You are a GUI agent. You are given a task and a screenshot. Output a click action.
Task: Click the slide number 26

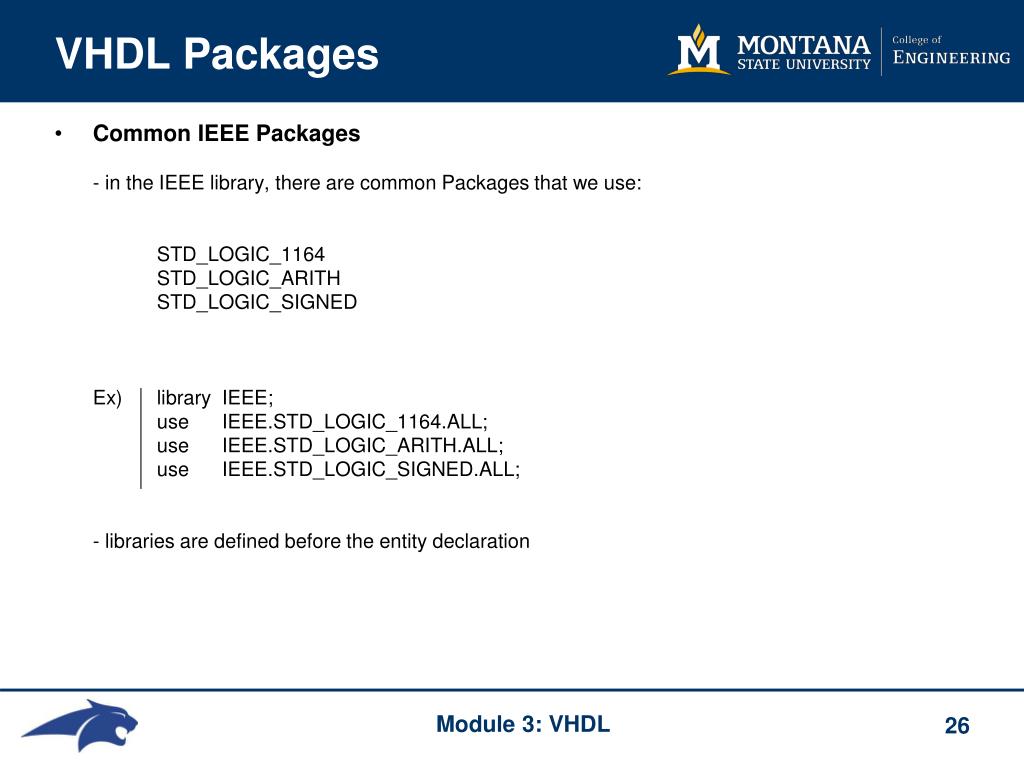pos(957,726)
